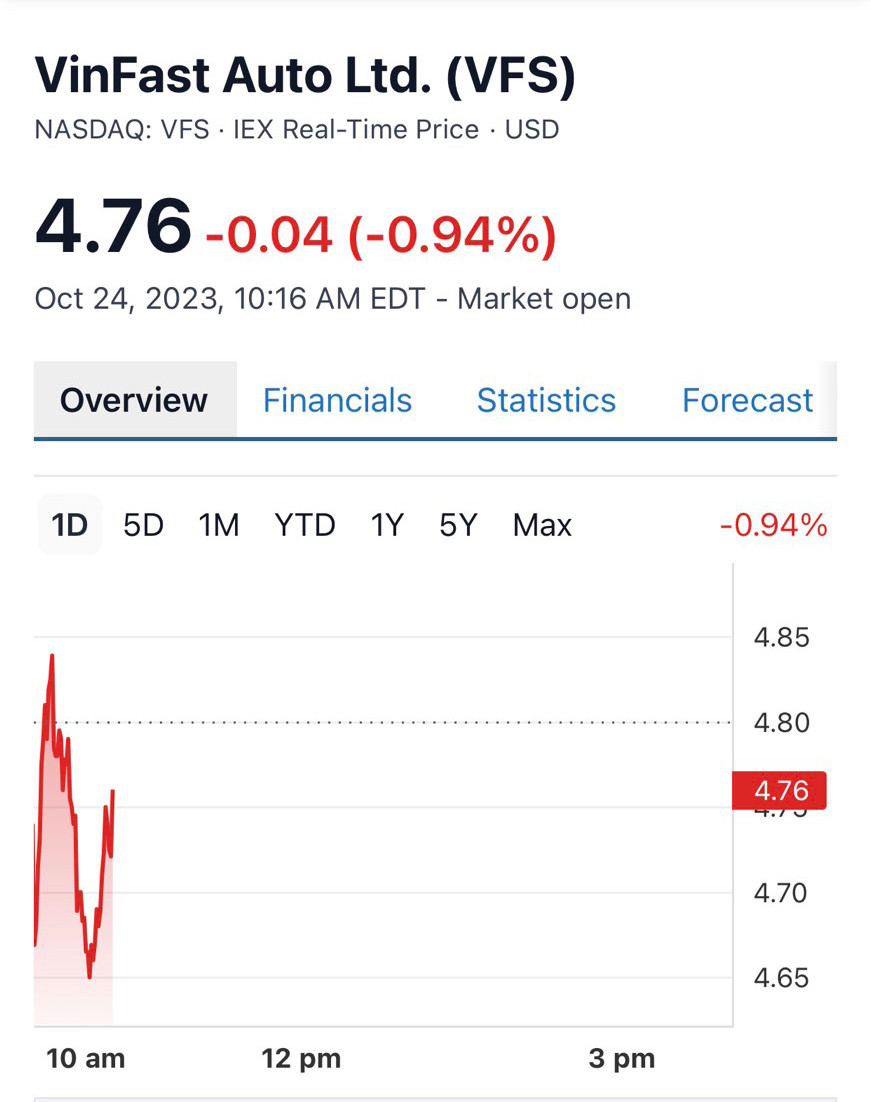The height and width of the screenshot is (1102, 871).
Task: Click the Oct 24, 2023 market open timestamp
Action: pos(332,299)
